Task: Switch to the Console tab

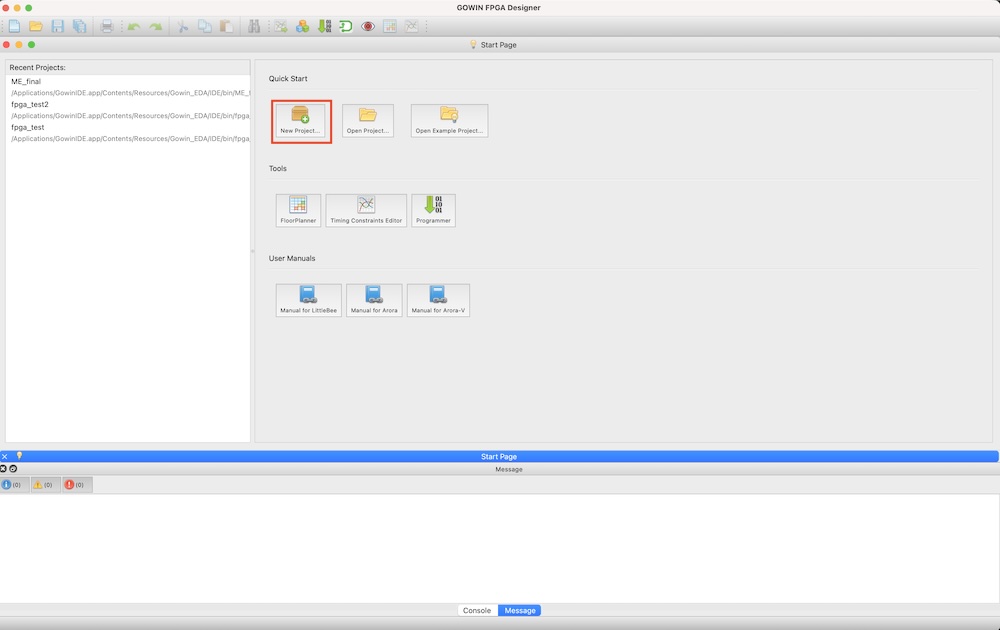Action: click(x=477, y=610)
